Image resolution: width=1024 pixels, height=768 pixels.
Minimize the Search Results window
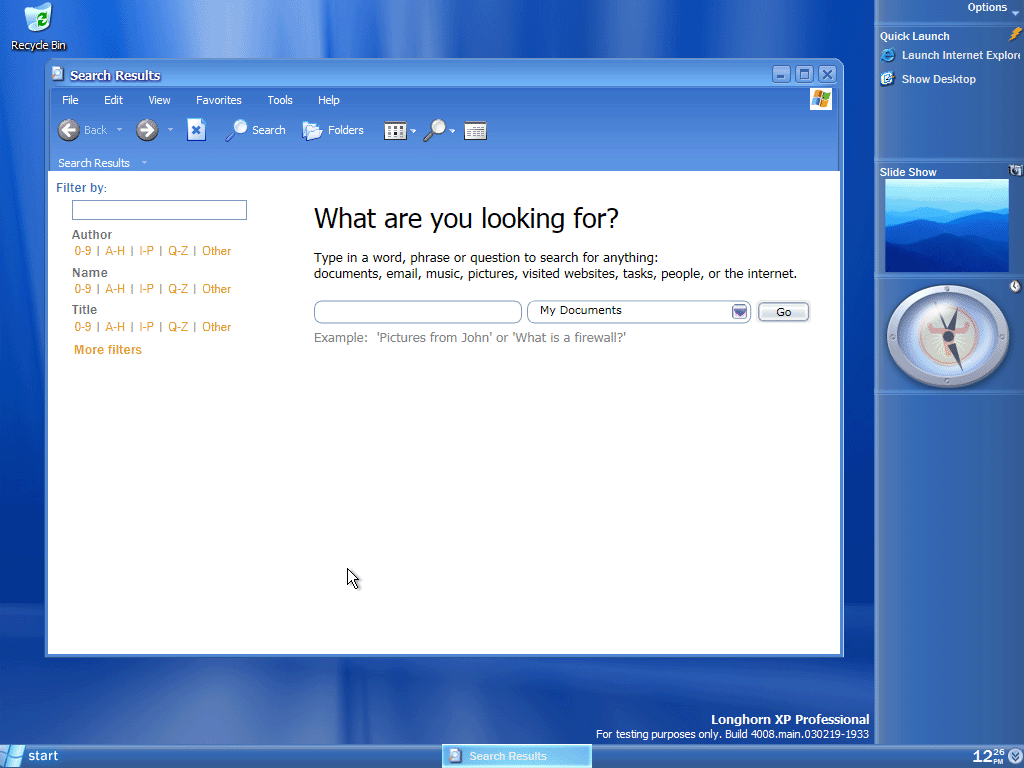tap(781, 74)
